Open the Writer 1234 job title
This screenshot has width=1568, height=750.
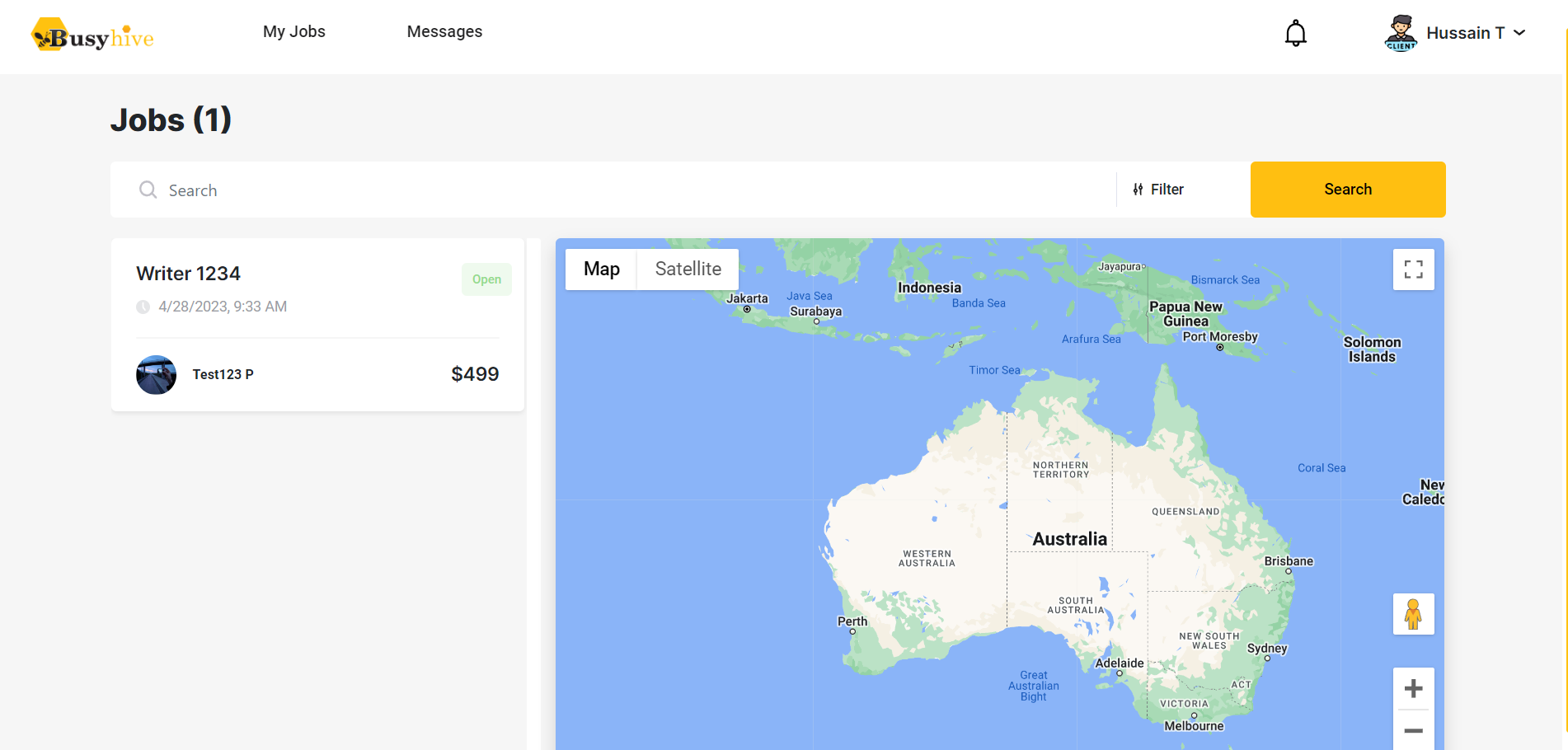coord(188,274)
